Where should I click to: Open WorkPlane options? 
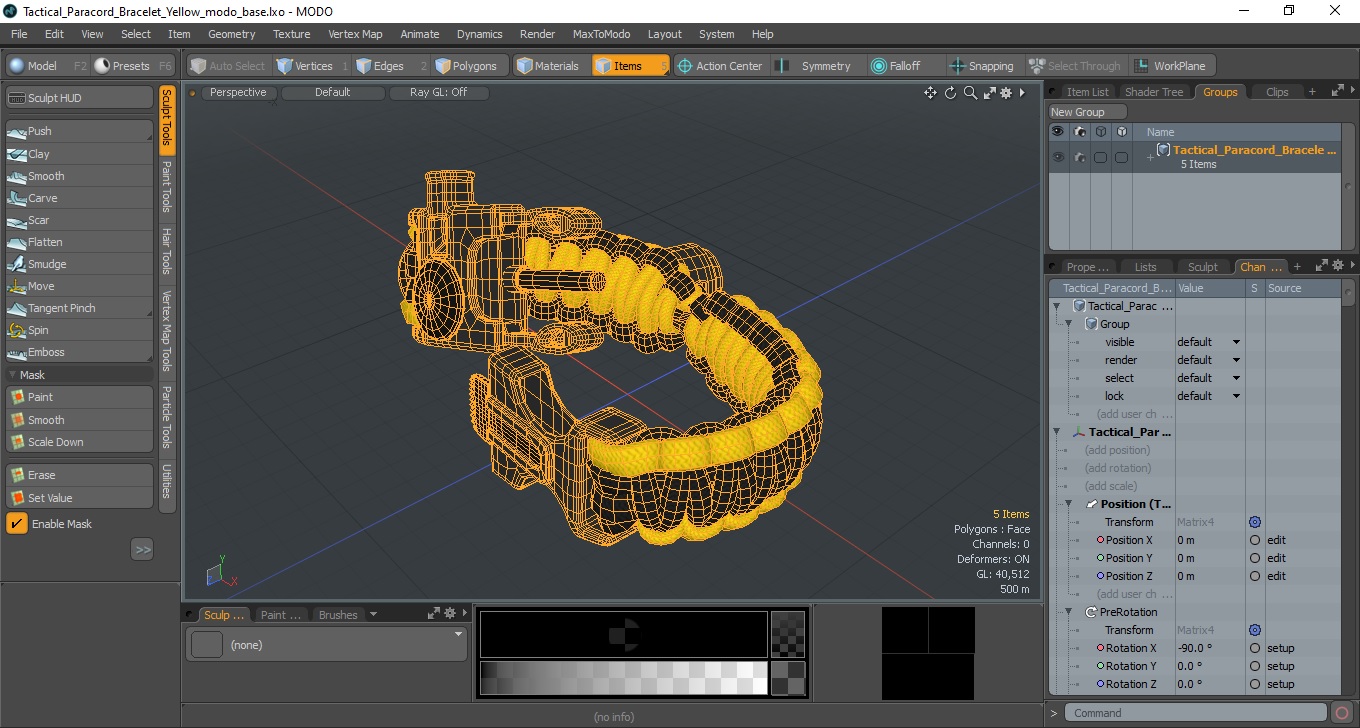coord(1171,66)
